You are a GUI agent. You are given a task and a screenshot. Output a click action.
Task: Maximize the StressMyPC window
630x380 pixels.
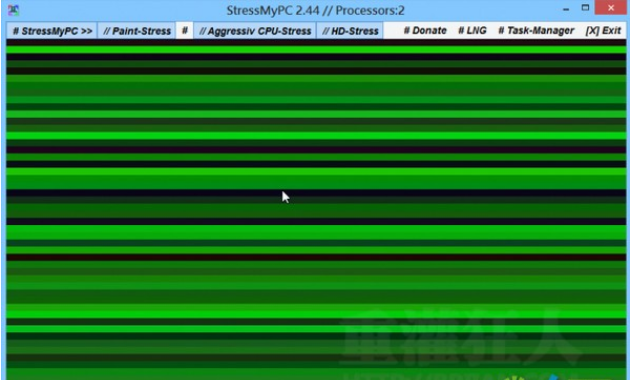[x=585, y=8]
